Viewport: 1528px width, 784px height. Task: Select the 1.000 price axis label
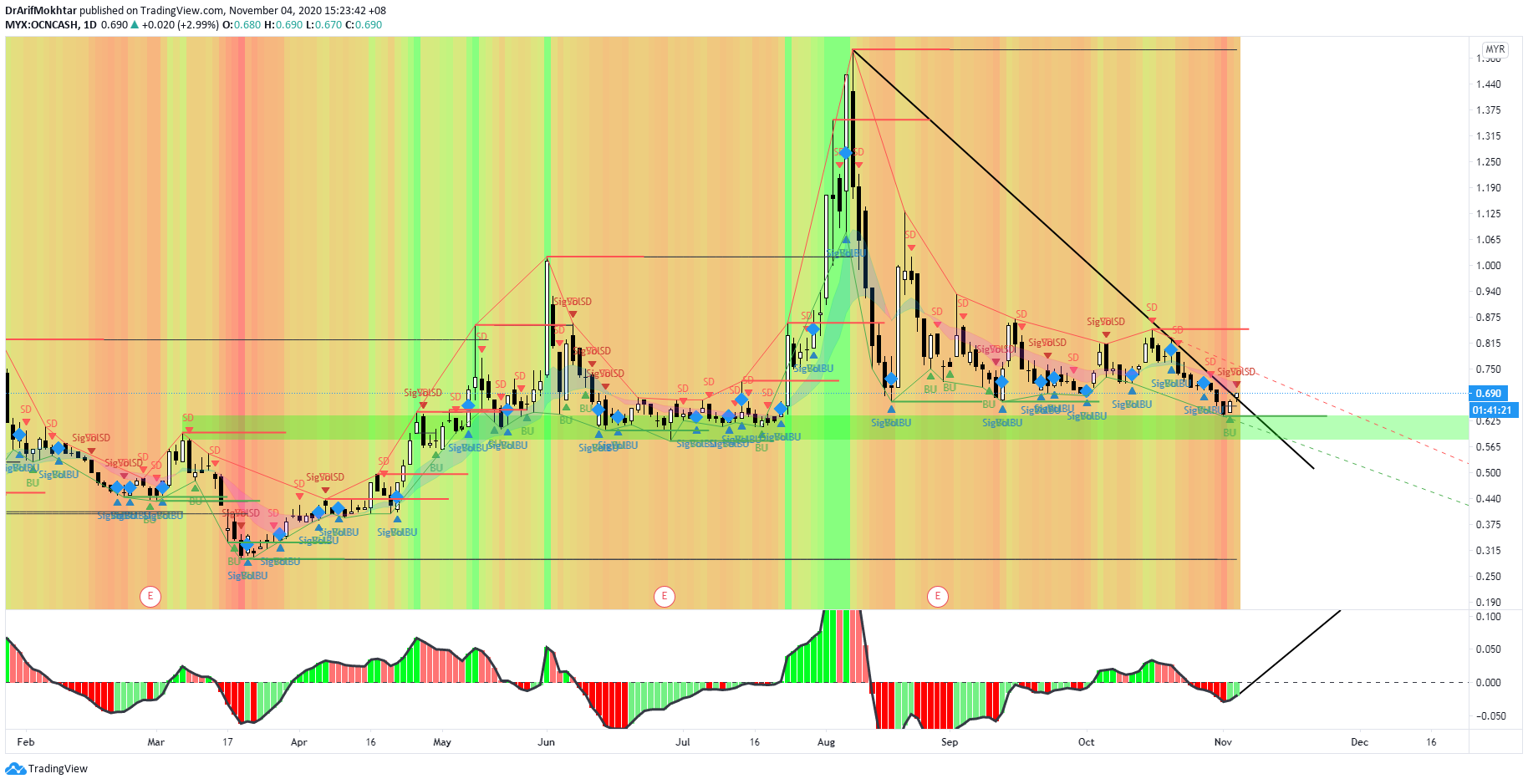pyautogui.click(x=1488, y=266)
